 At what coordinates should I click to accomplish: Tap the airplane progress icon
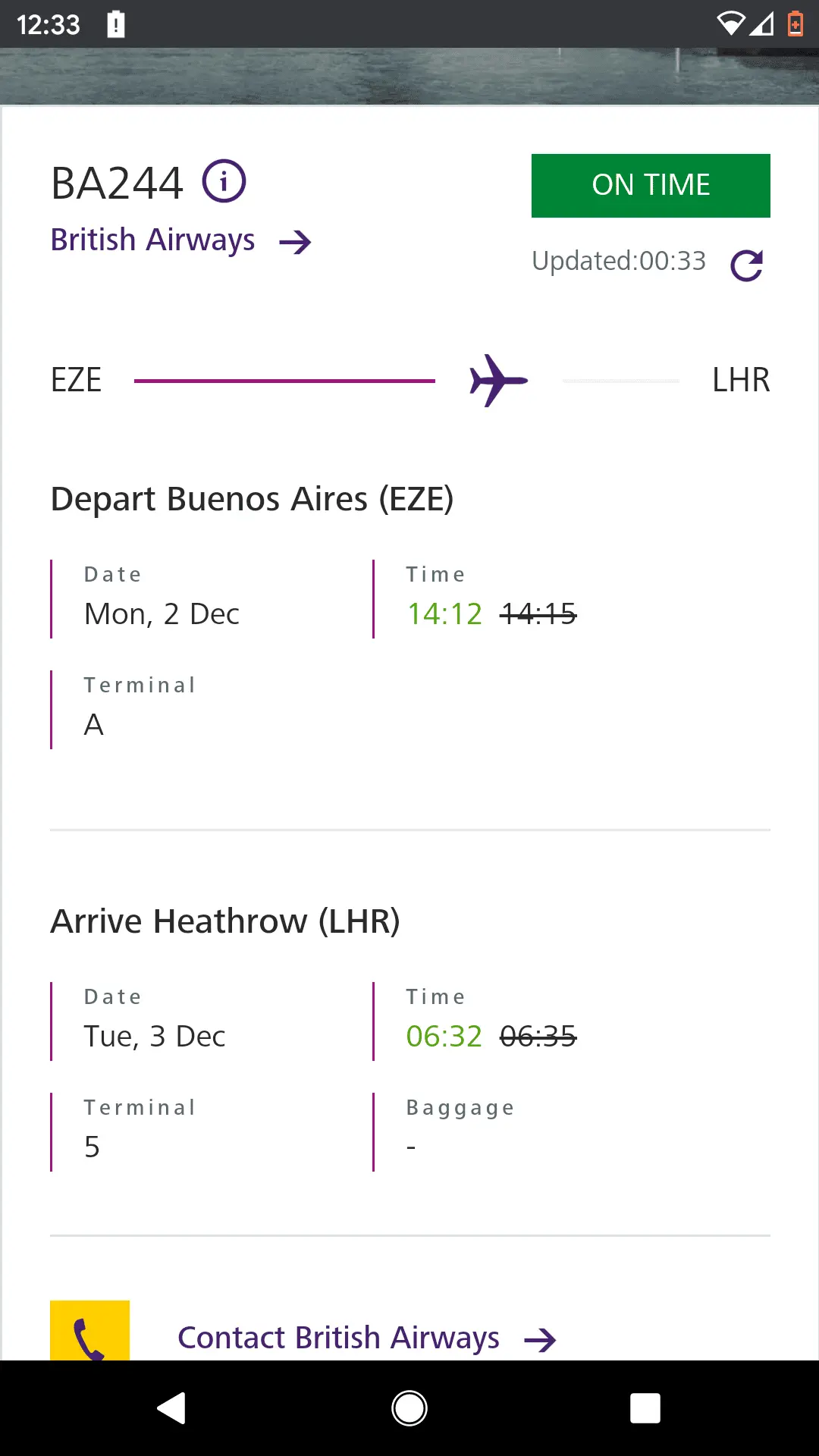pos(498,380)
